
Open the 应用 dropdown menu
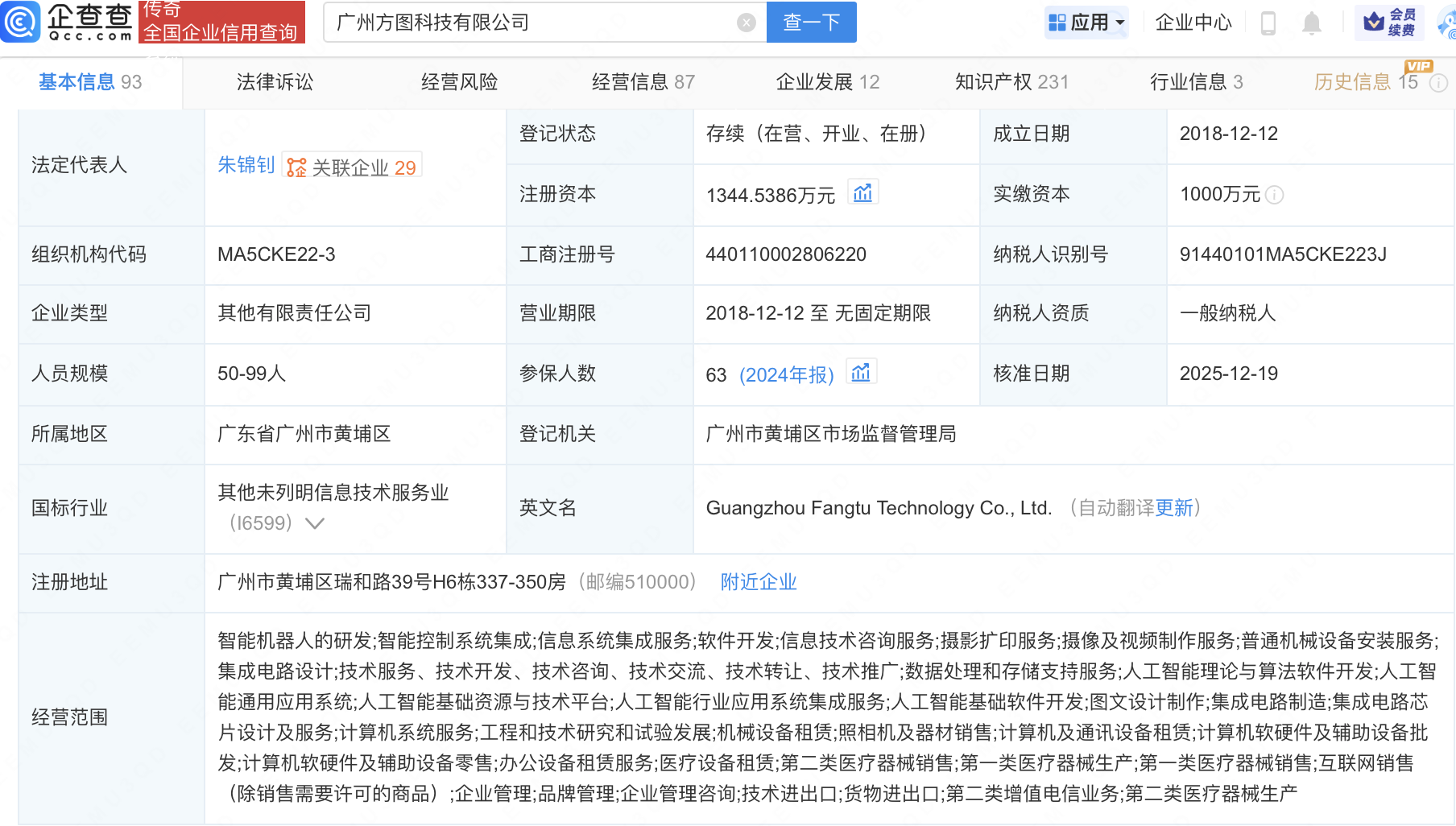1086,23
